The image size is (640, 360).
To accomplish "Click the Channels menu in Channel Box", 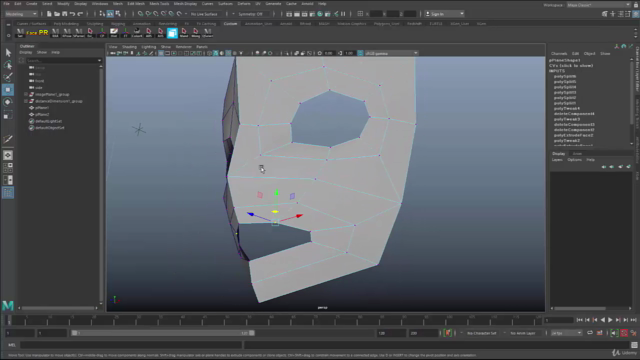I will pyautogui.click(x=559, y=53).
